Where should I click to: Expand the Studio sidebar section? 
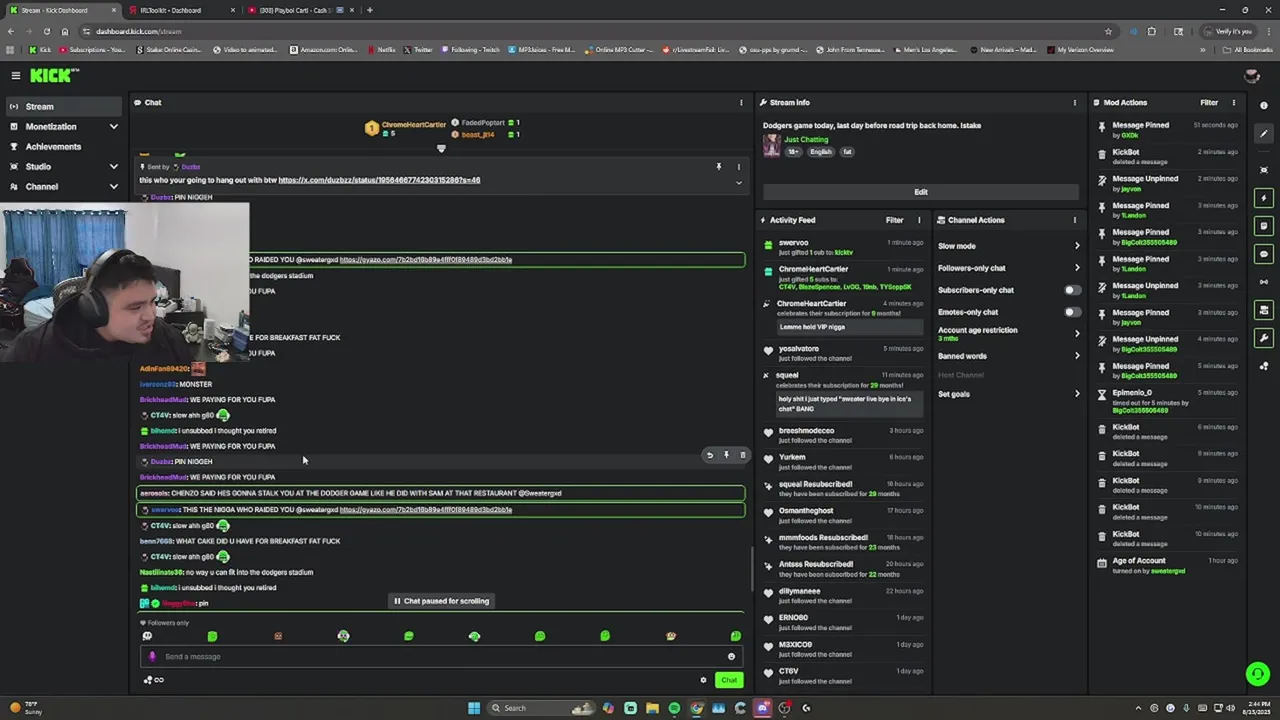point(62,166)
